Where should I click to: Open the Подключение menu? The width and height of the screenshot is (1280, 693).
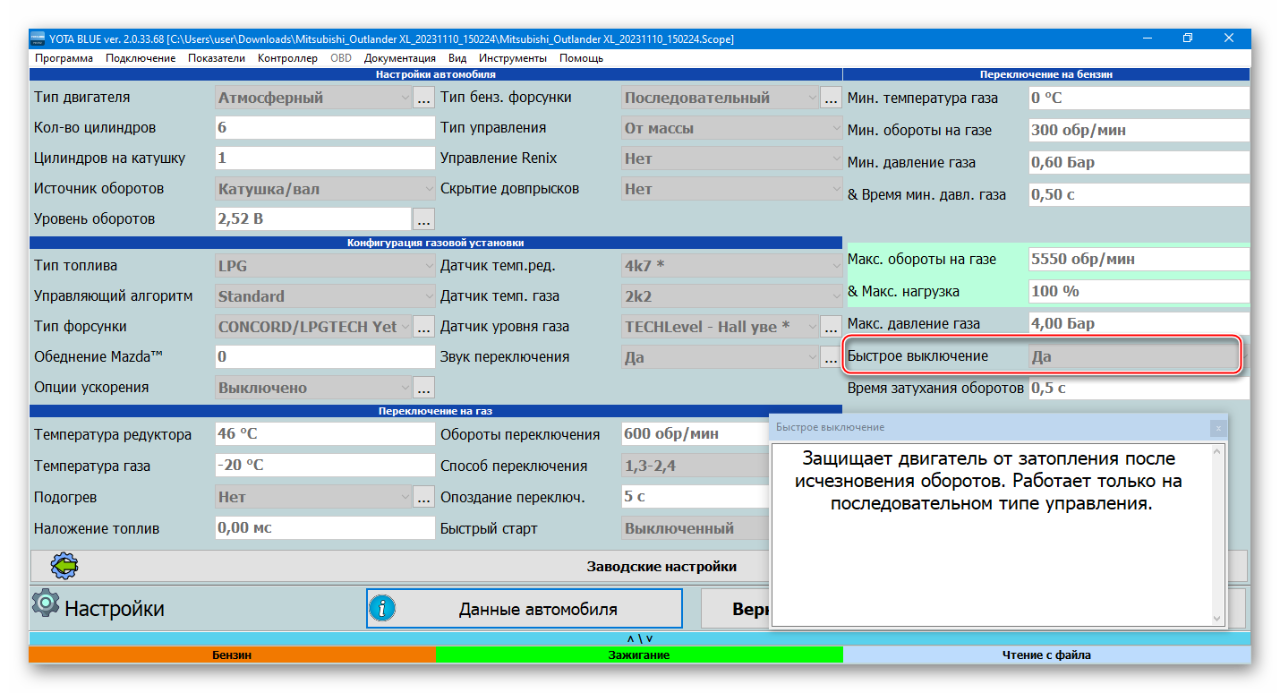point(140,58)
